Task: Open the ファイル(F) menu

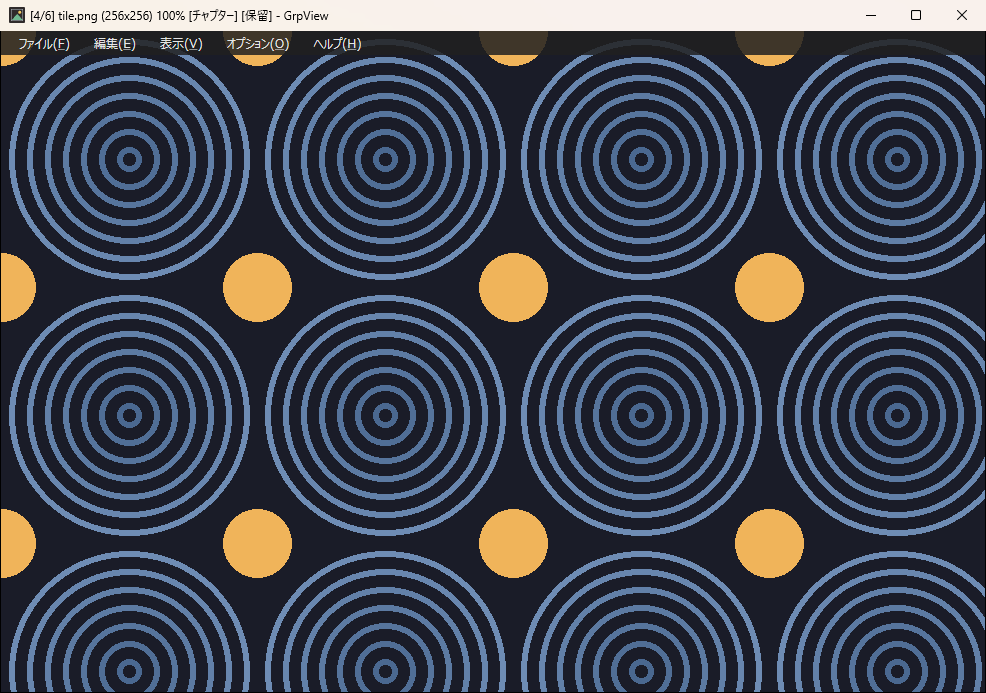Action: [43, 43]
